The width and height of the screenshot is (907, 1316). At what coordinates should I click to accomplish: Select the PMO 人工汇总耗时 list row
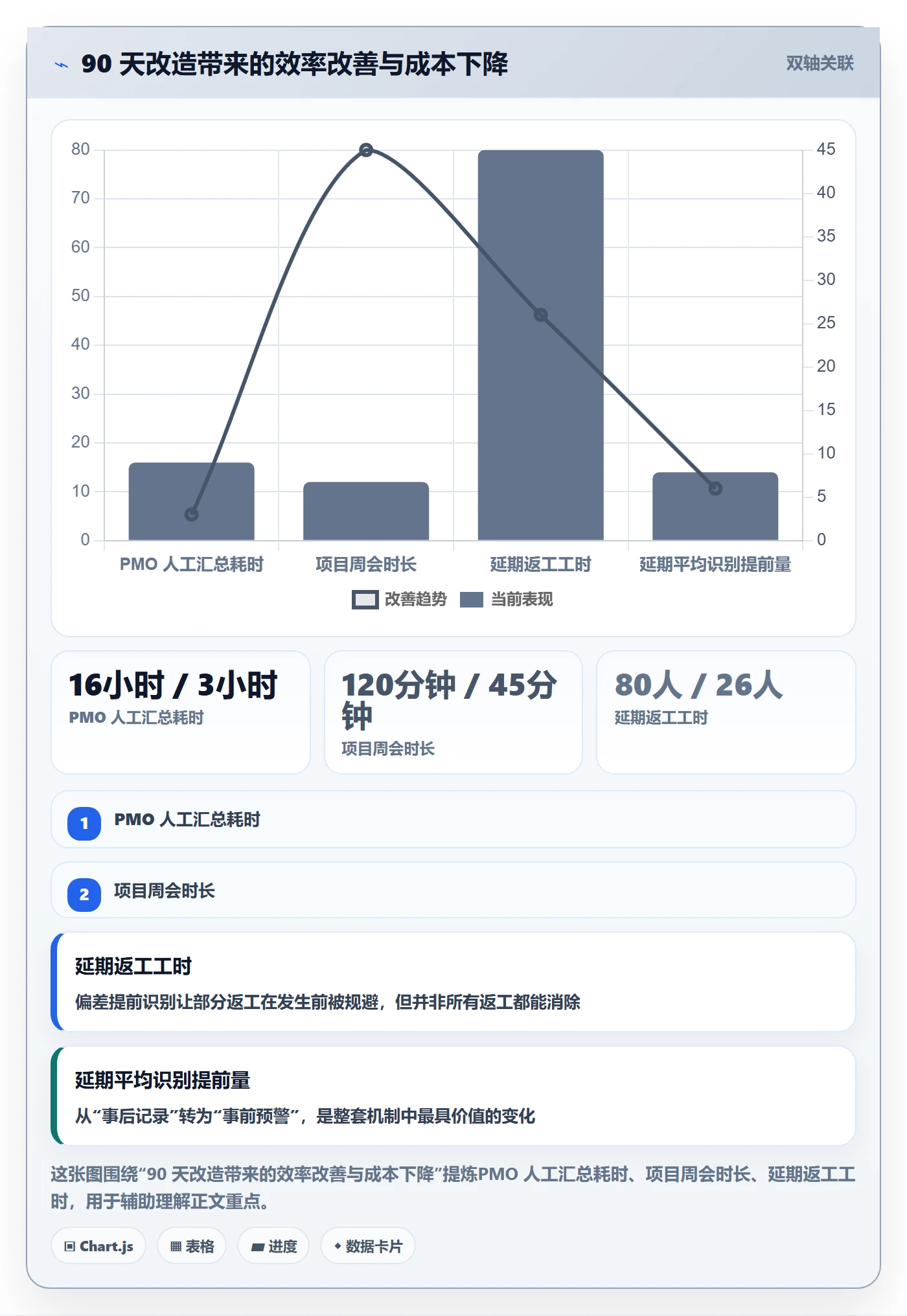454,819
